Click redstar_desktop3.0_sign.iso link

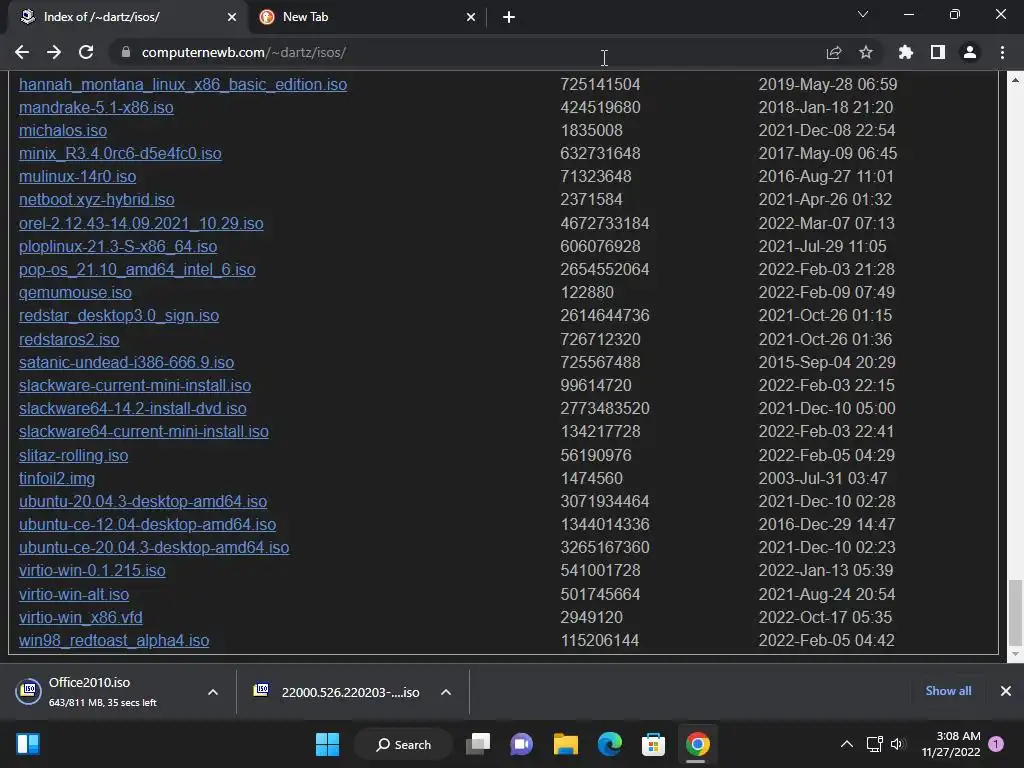119,315
